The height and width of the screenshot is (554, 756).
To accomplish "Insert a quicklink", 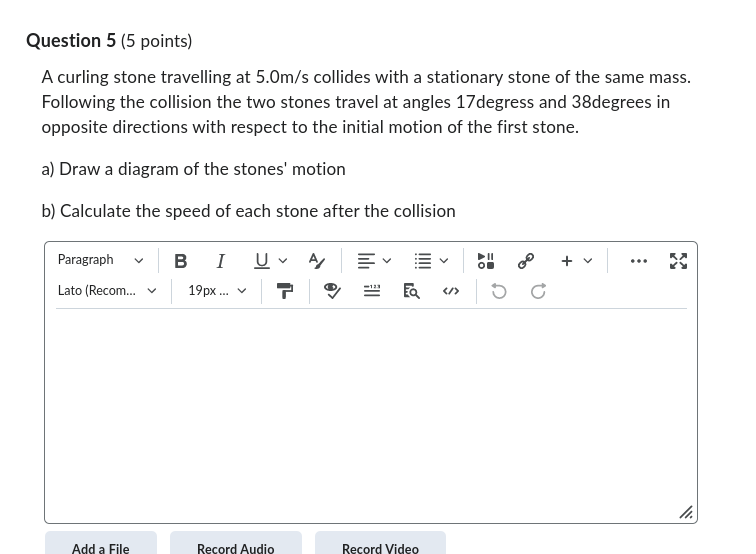I will click(x=526, y=261).
